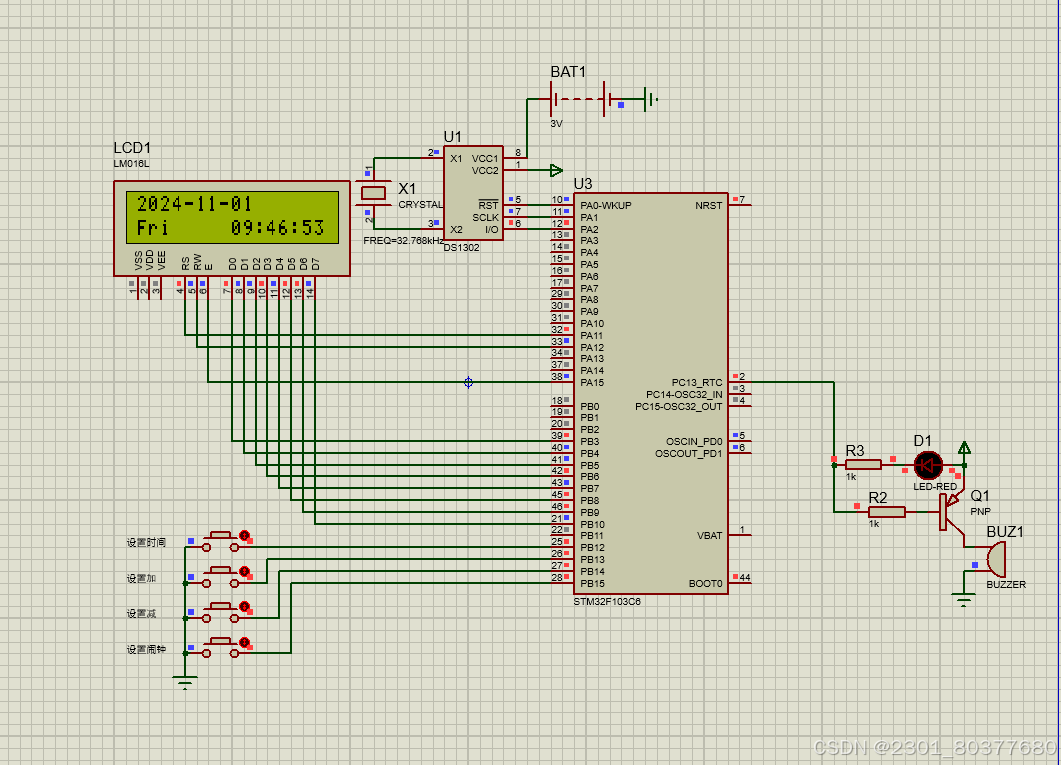The width and height of the screenshot is (1061, 765).
Task: Click the 设置加 label text
Action: point(141,578)
